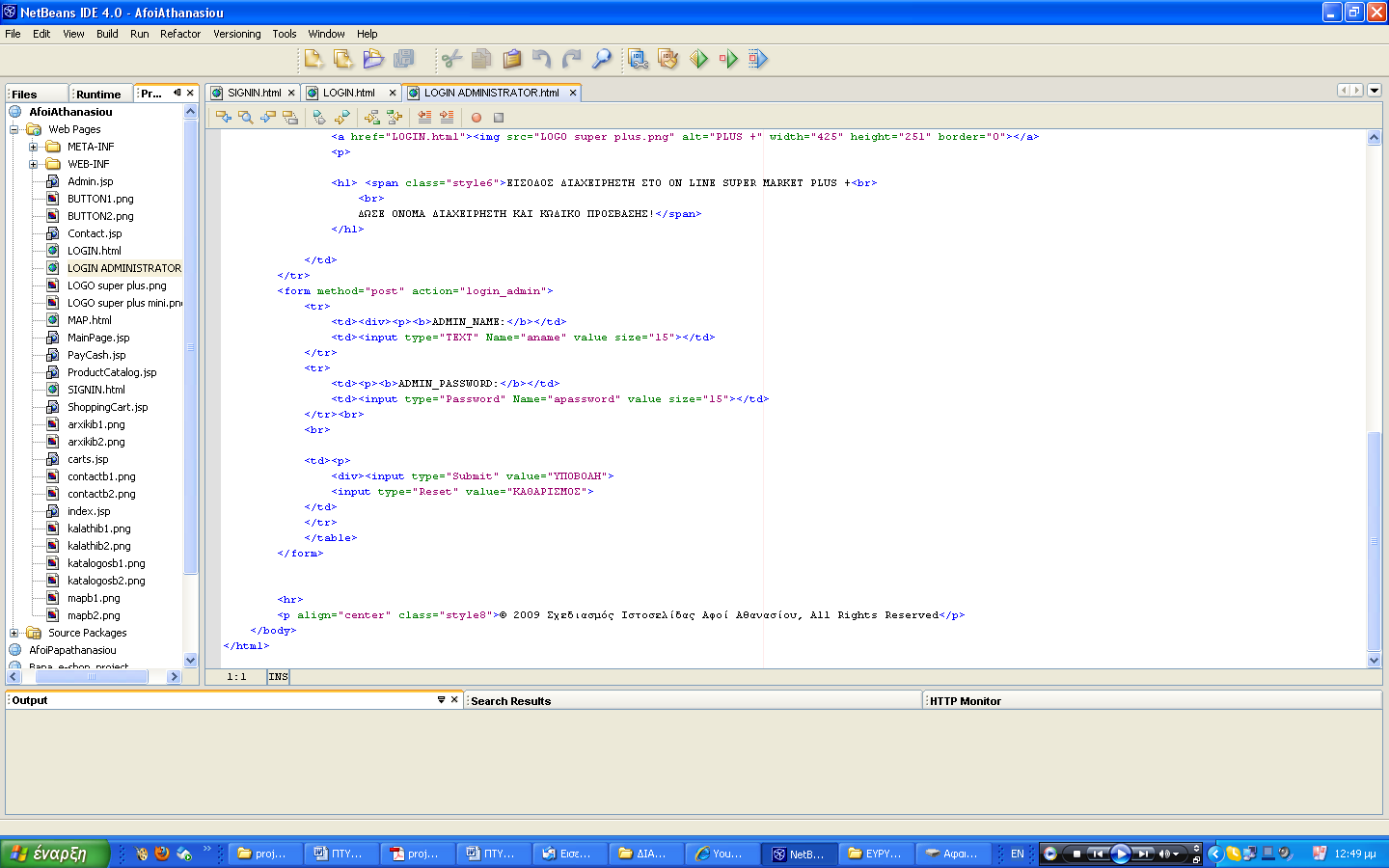Click the Undo arrow icon
The height and width of the screenshot is (868, 1389).
coord(542,59)
